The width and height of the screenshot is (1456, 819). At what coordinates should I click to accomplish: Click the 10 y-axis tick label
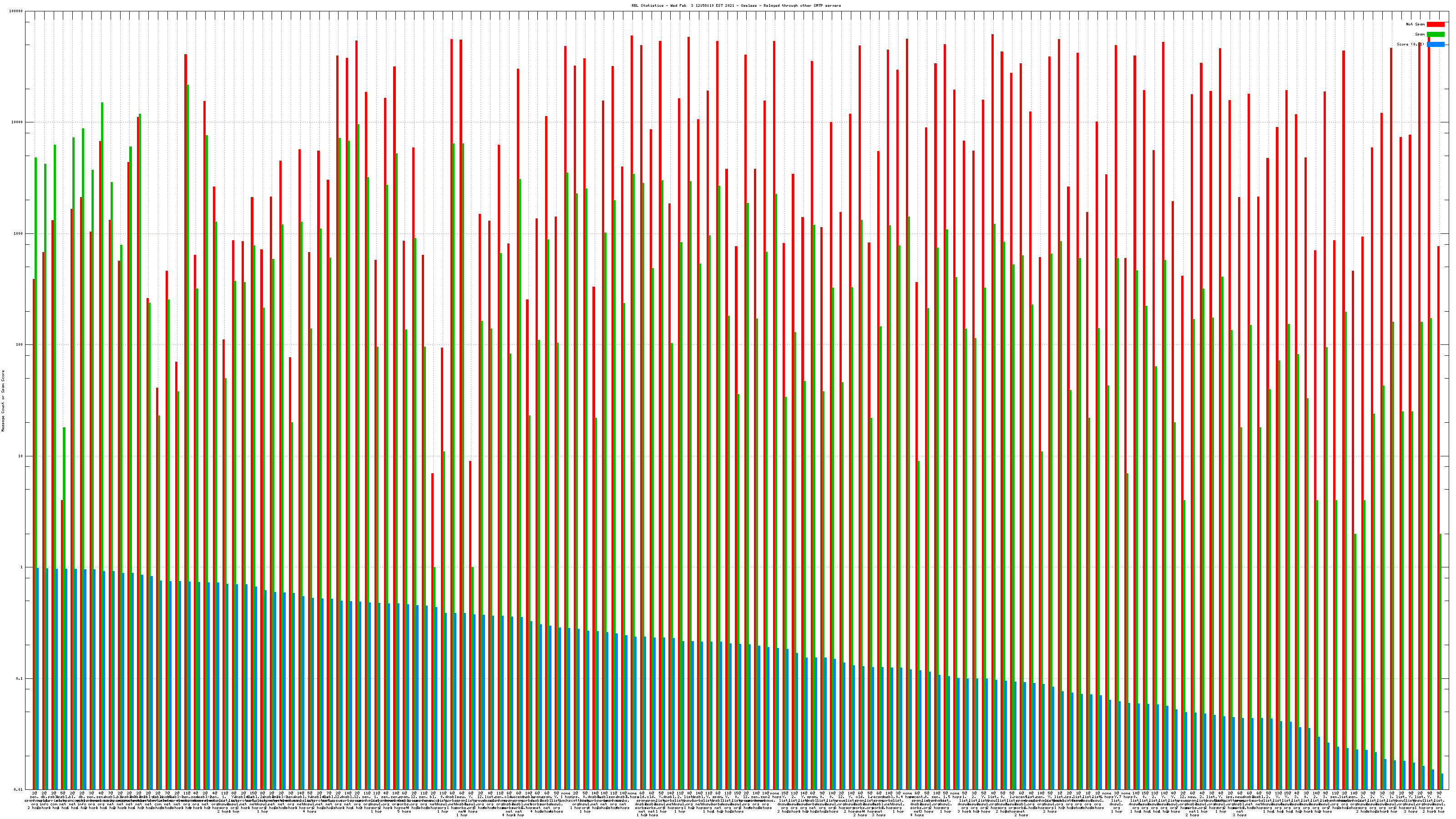(21, 456)
